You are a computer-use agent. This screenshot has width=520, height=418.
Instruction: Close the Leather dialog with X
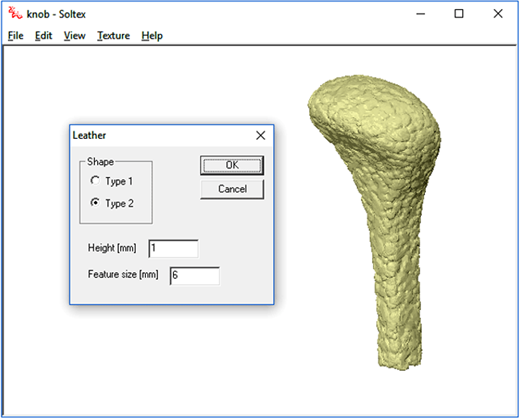[261, 135]
